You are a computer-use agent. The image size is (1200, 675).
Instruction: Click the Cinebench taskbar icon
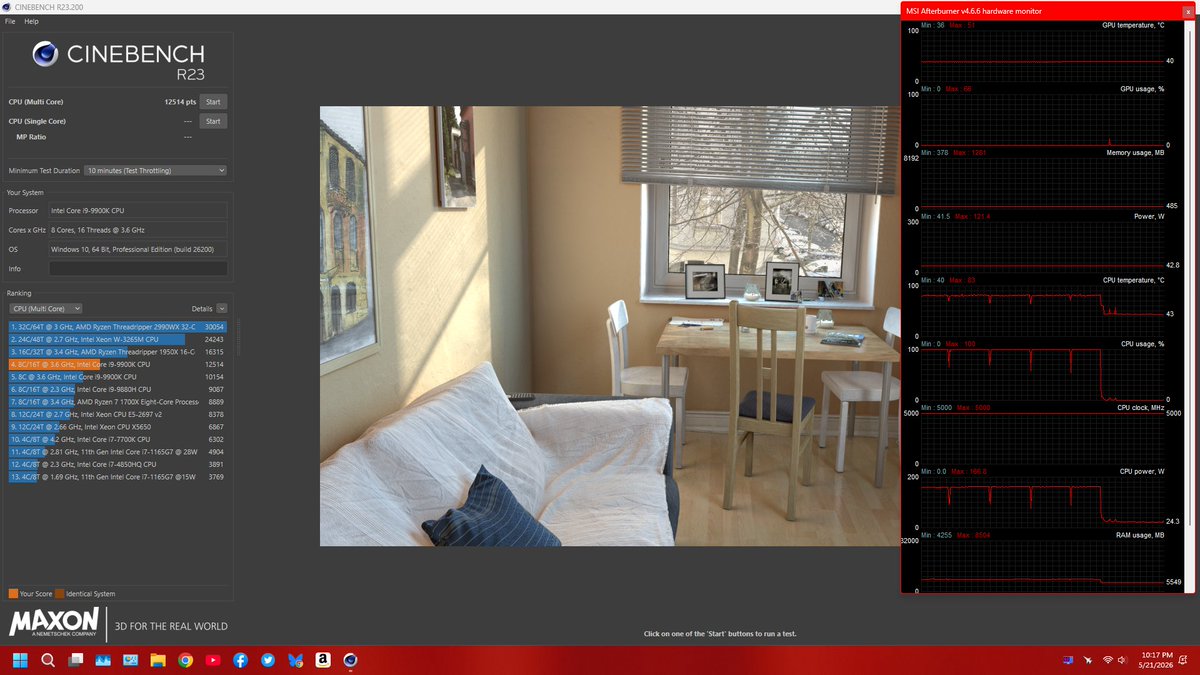[x=350, y=660]
